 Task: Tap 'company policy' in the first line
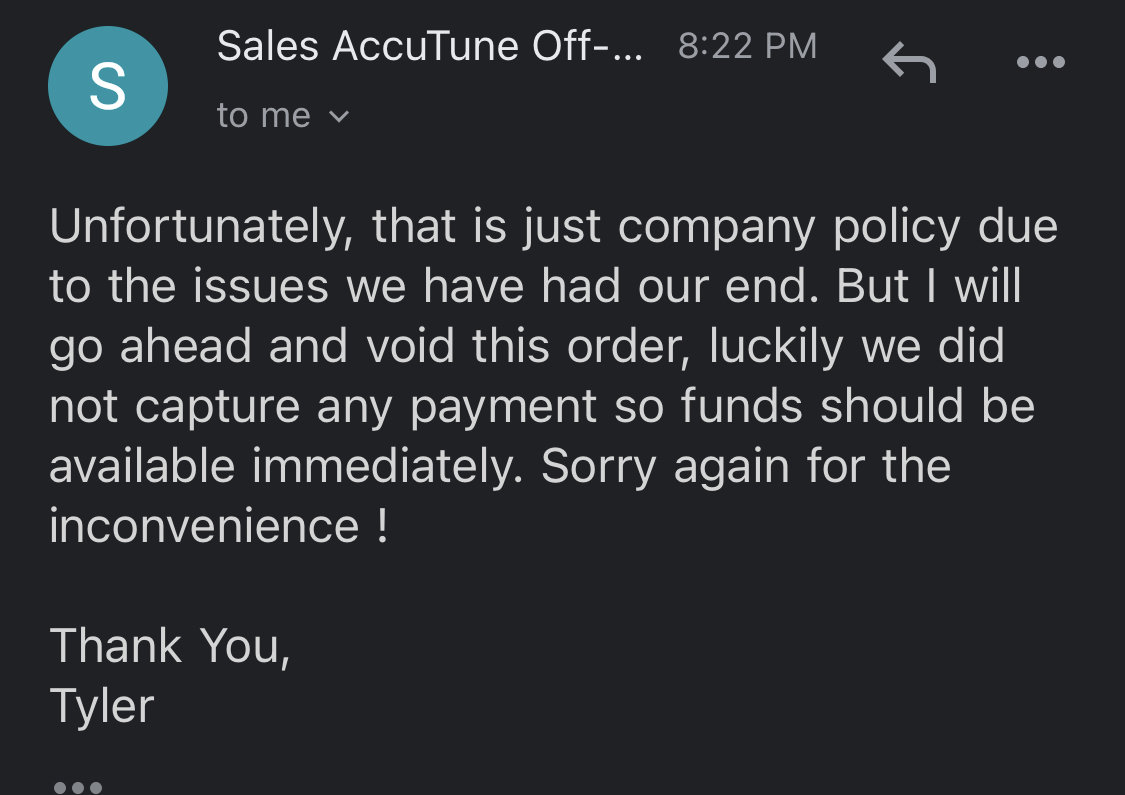tap(789, 229)
